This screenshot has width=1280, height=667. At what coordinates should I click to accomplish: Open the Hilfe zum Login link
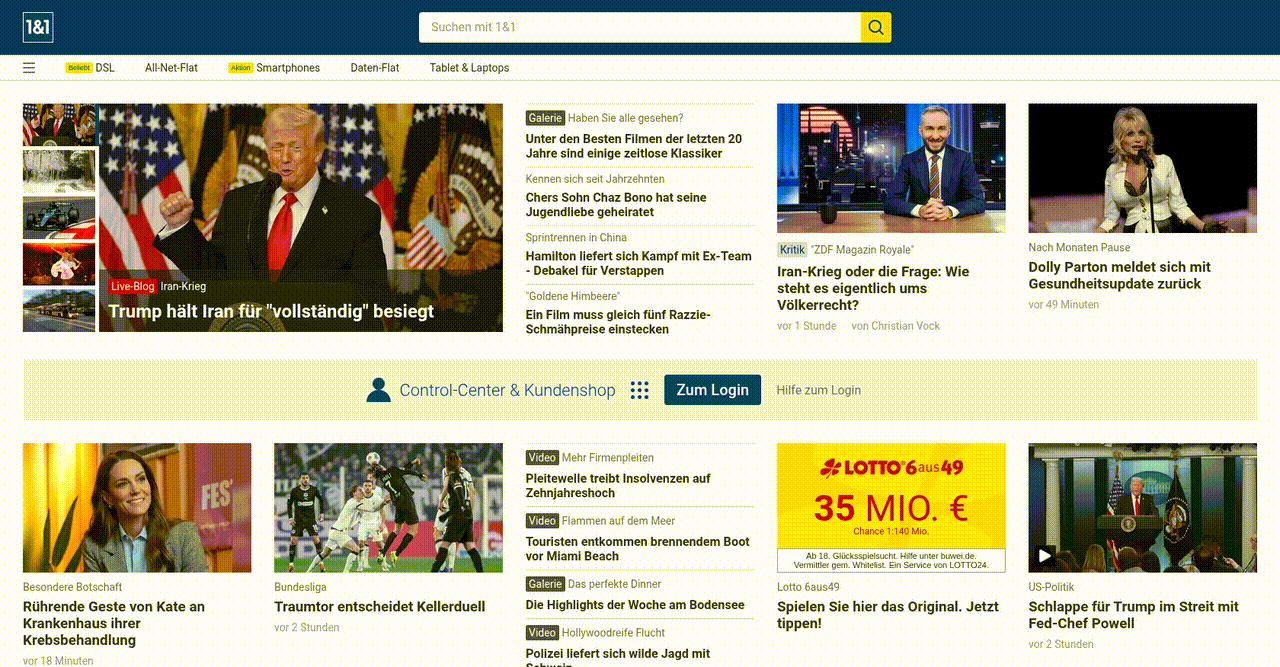point(818,390)
